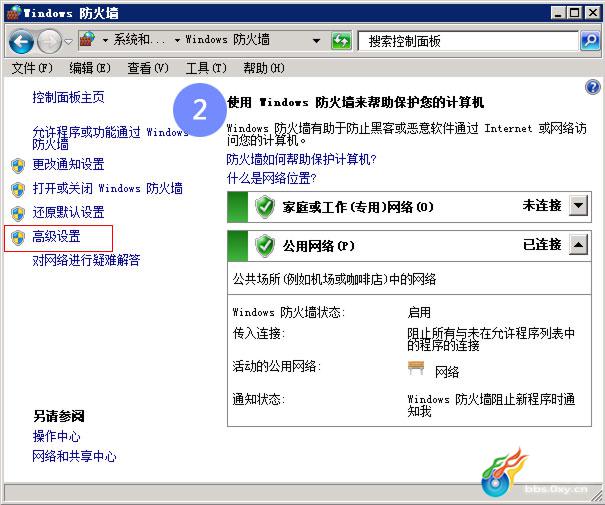Collapse the 公用网络(P) section arrow
This screenshot has width=605, height=505.
click(578, 244)
